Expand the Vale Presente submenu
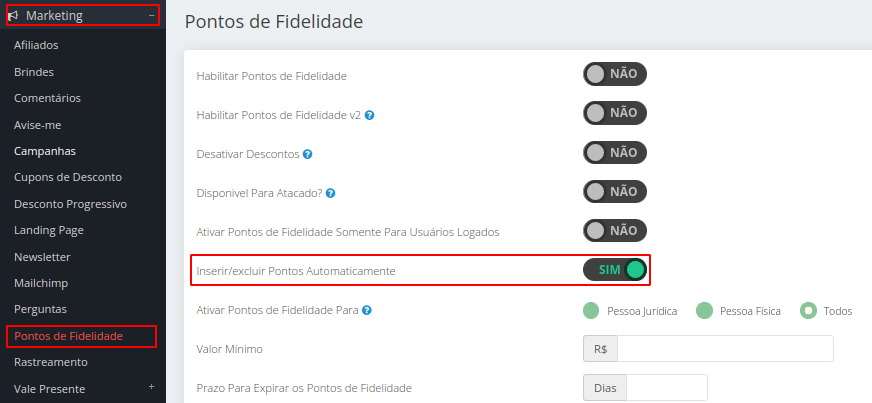872x403 pixels. (151, 387)
